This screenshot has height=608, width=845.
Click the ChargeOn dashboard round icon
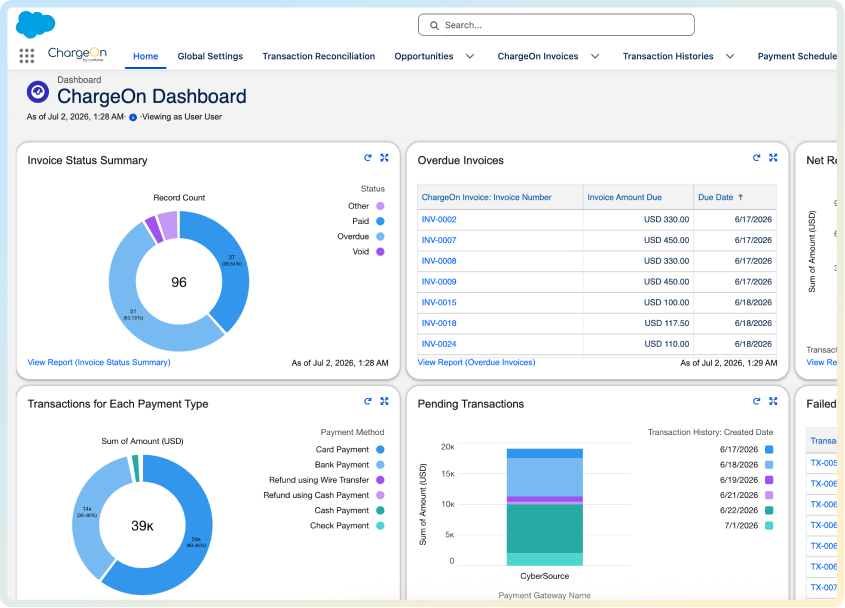pos(38,92)
